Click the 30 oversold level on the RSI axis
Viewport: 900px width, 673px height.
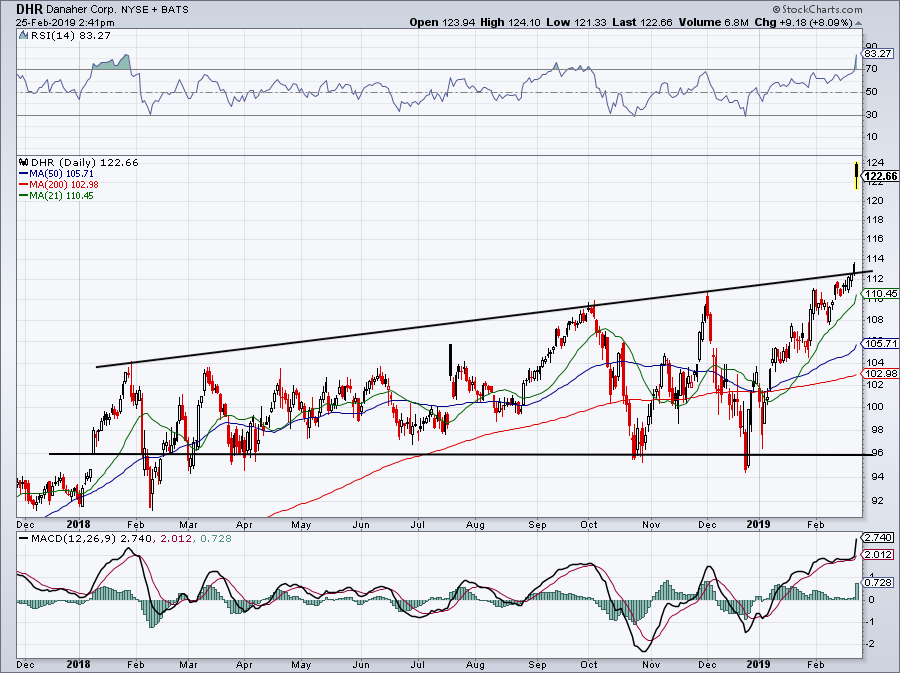[871, 115]
